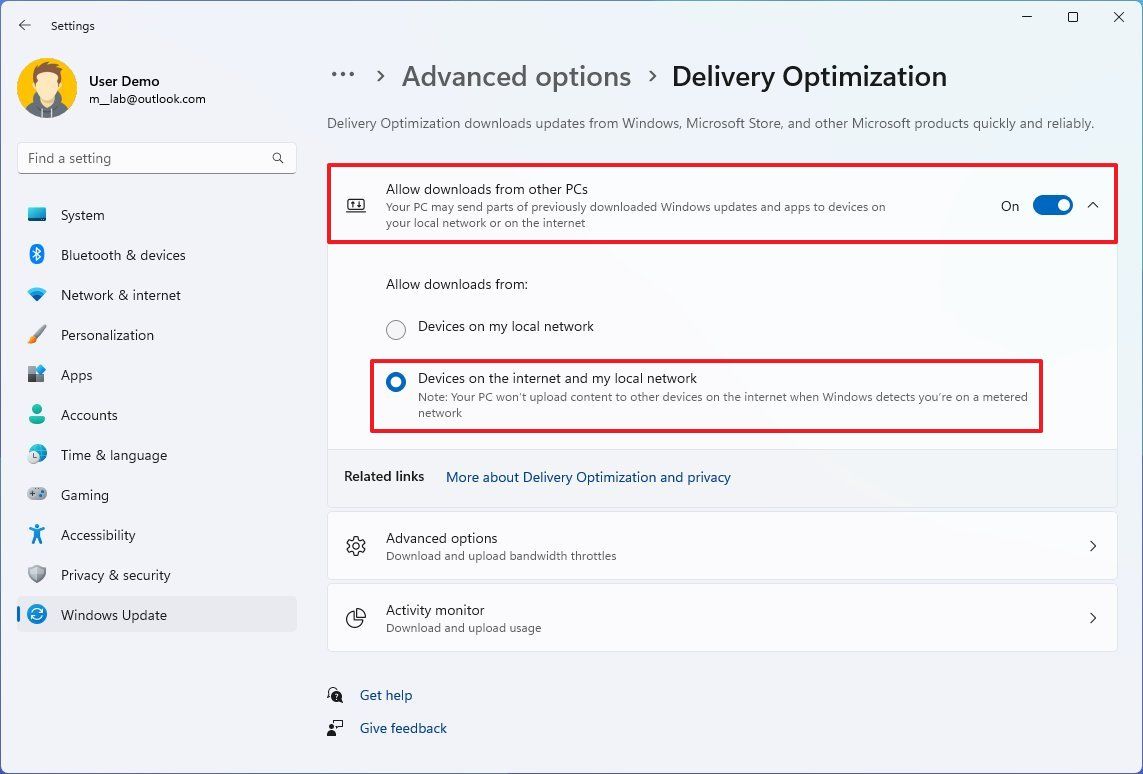Click the Allow downloads from: heading
Screen dimensions: 1143x774
tap(457, 284)
